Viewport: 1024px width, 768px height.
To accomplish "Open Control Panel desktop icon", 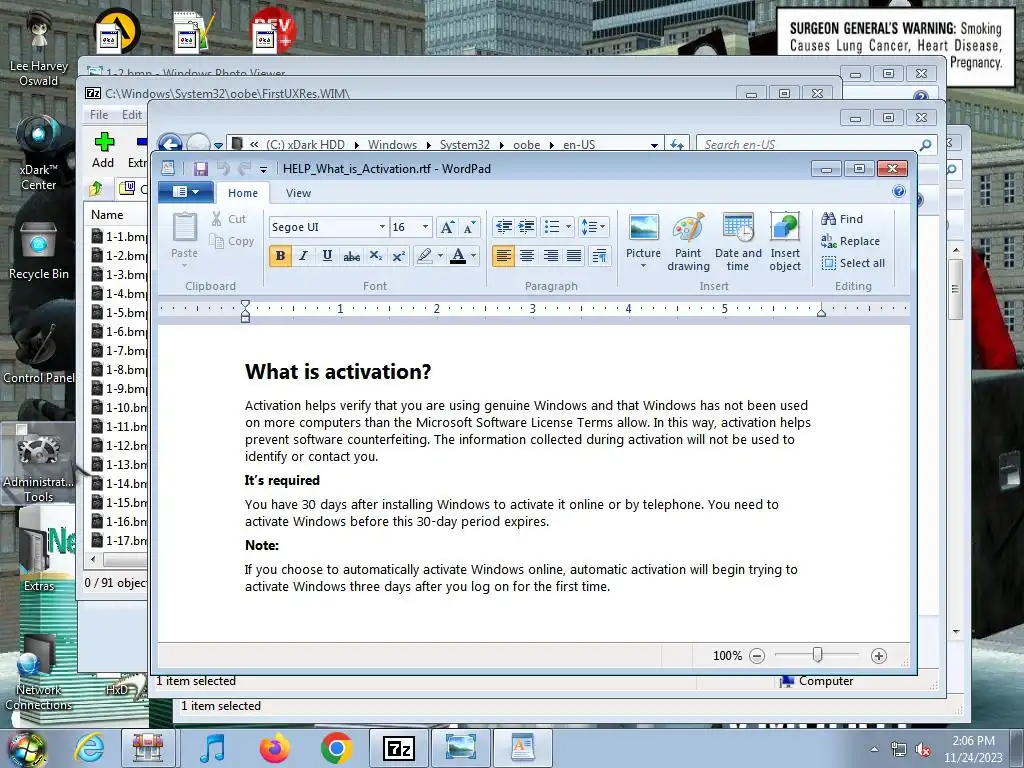I will (39, 356).
